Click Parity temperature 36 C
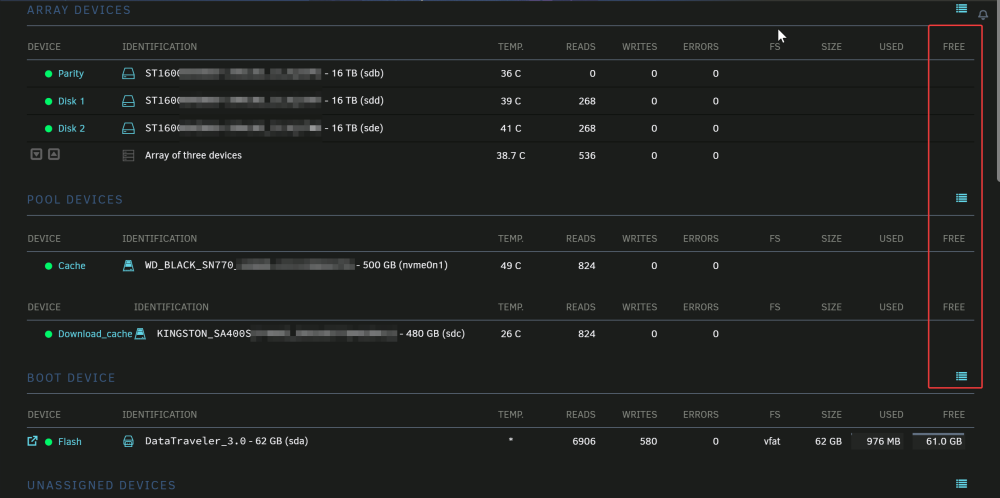 (x=511, y=74)
